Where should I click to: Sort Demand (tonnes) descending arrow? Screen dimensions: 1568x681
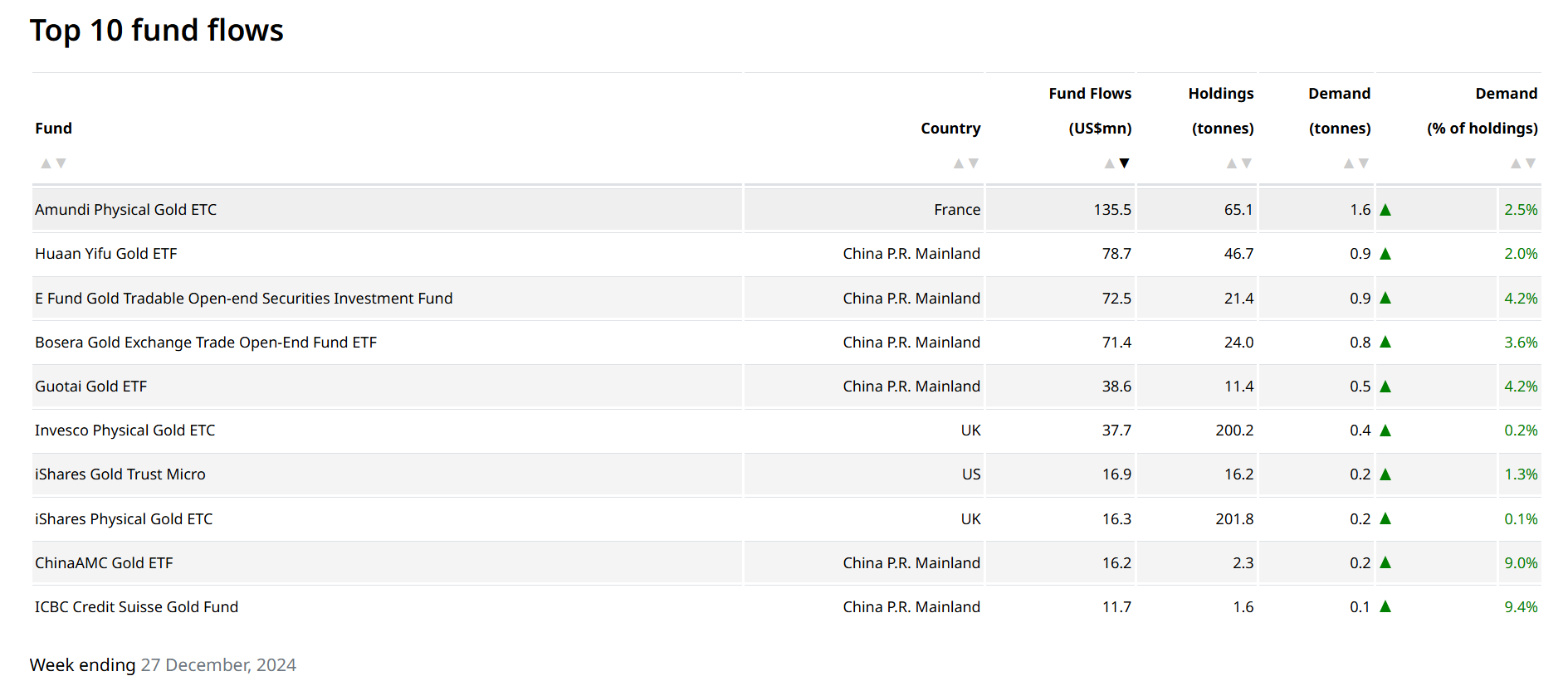click(x=1364, y=163)
